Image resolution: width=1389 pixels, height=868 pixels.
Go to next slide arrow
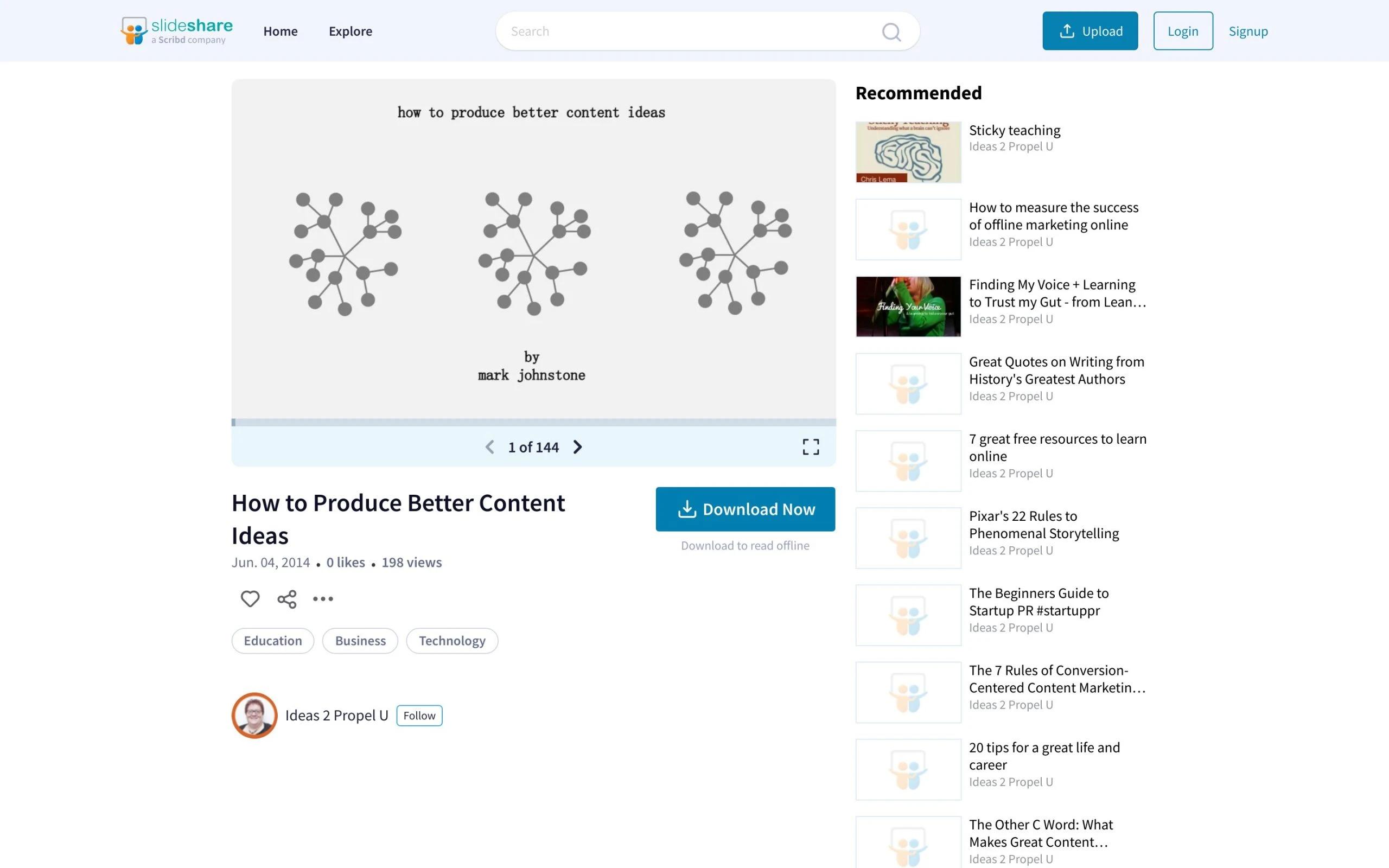(x=577, y=446)
